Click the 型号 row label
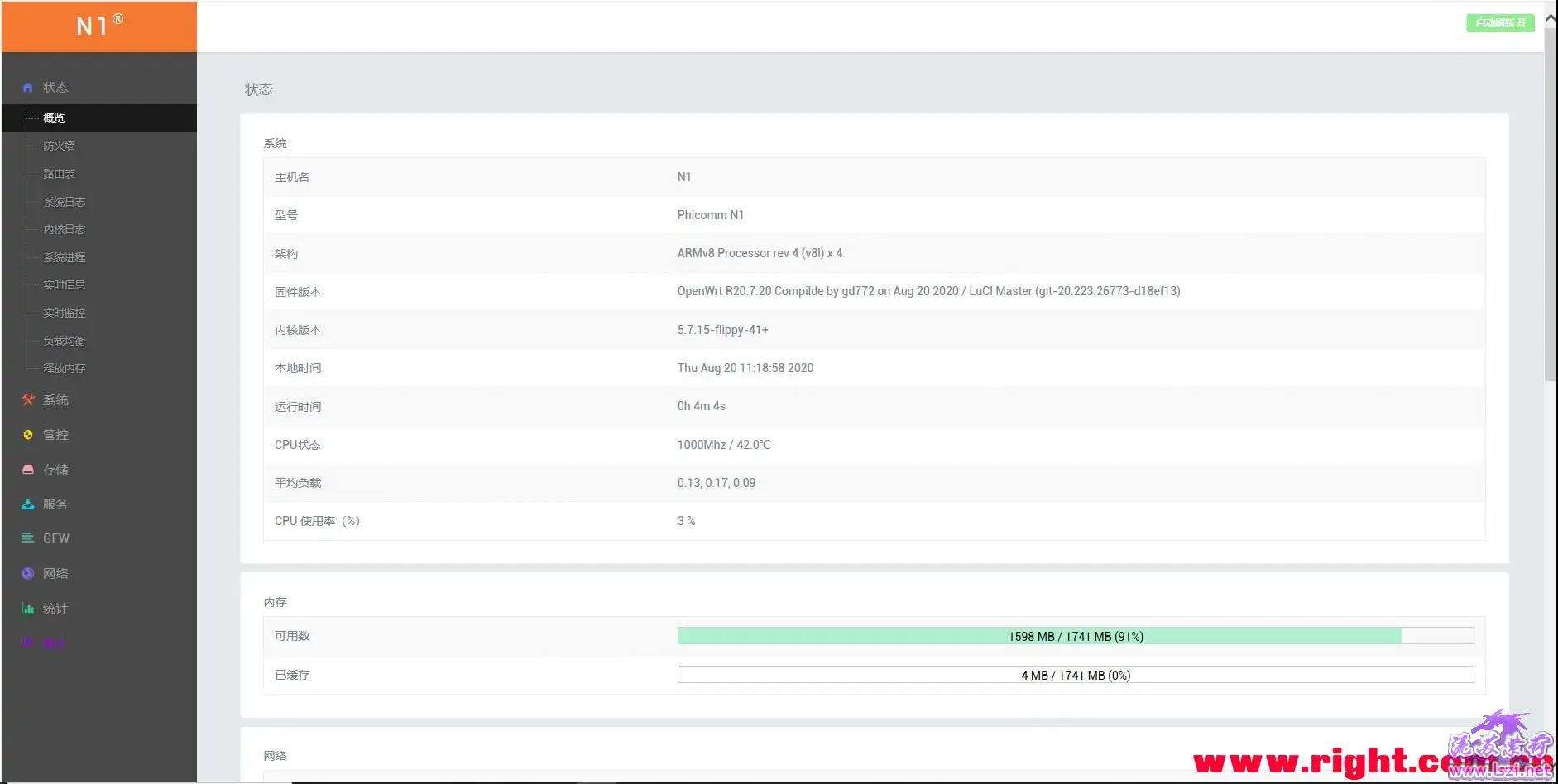1558x784 pixels. coord(286,215)
